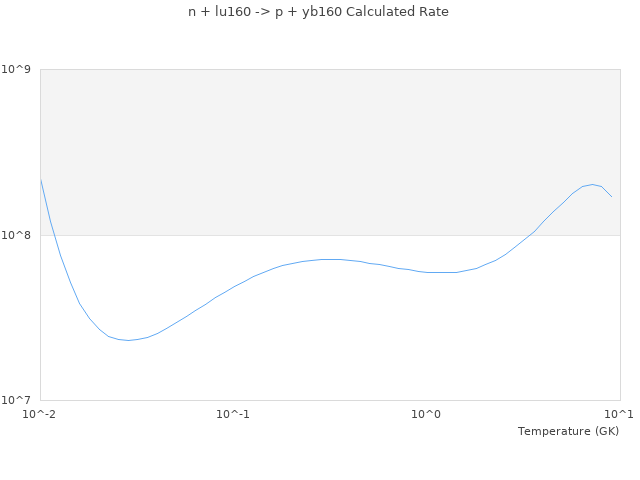Screen dimensions: 640x480
Task: Click the curve's highest peak near right end
Action: pyautogui.click(x=592, y=184)
